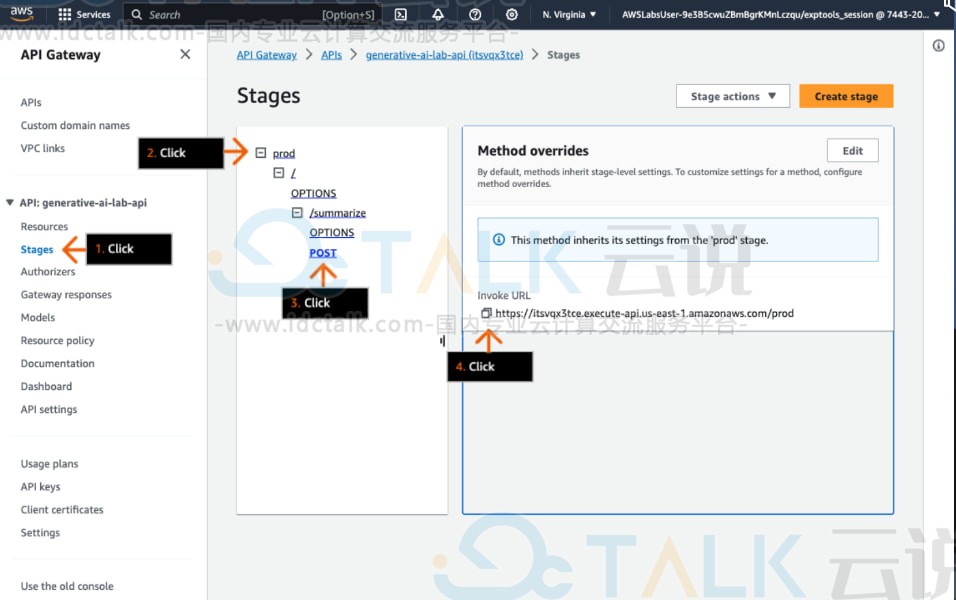The width and height of the screenshot is (956, 600).
Task: Select the /summarize resource
Action: tap(338, 213)
